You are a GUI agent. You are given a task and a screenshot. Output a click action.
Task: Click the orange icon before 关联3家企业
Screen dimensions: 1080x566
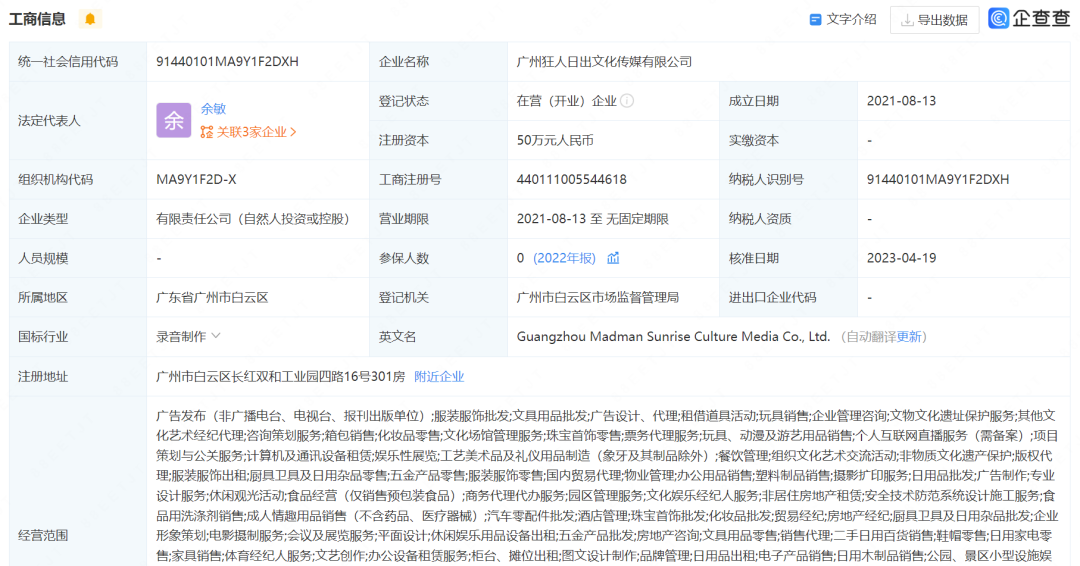(207, 132)
